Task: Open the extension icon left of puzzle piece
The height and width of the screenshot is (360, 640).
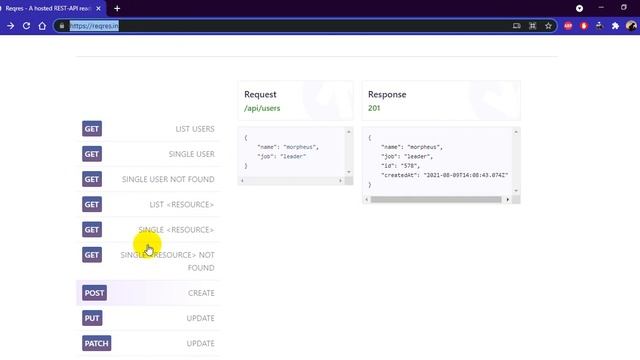Action: [x=600, y=26]
